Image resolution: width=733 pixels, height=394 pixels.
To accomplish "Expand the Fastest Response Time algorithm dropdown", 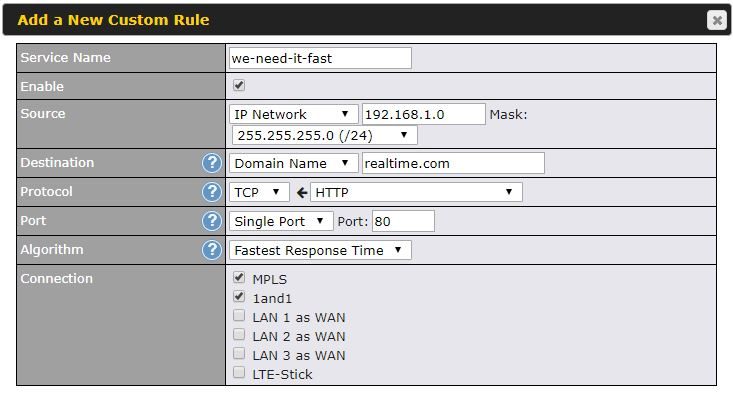I will pyautogui.click(x=320, y=250).
